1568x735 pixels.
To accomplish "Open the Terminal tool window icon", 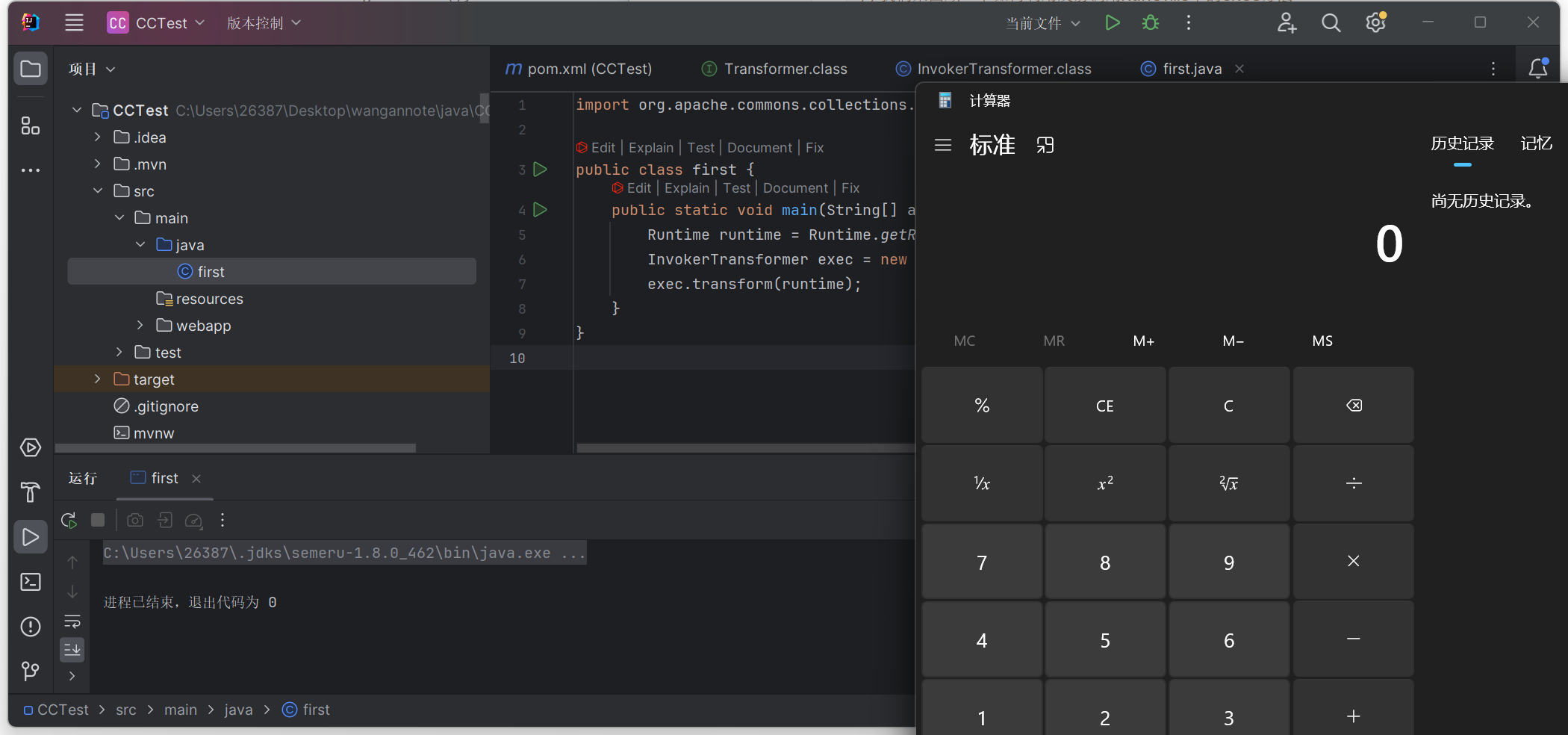I will pos(31,582).
